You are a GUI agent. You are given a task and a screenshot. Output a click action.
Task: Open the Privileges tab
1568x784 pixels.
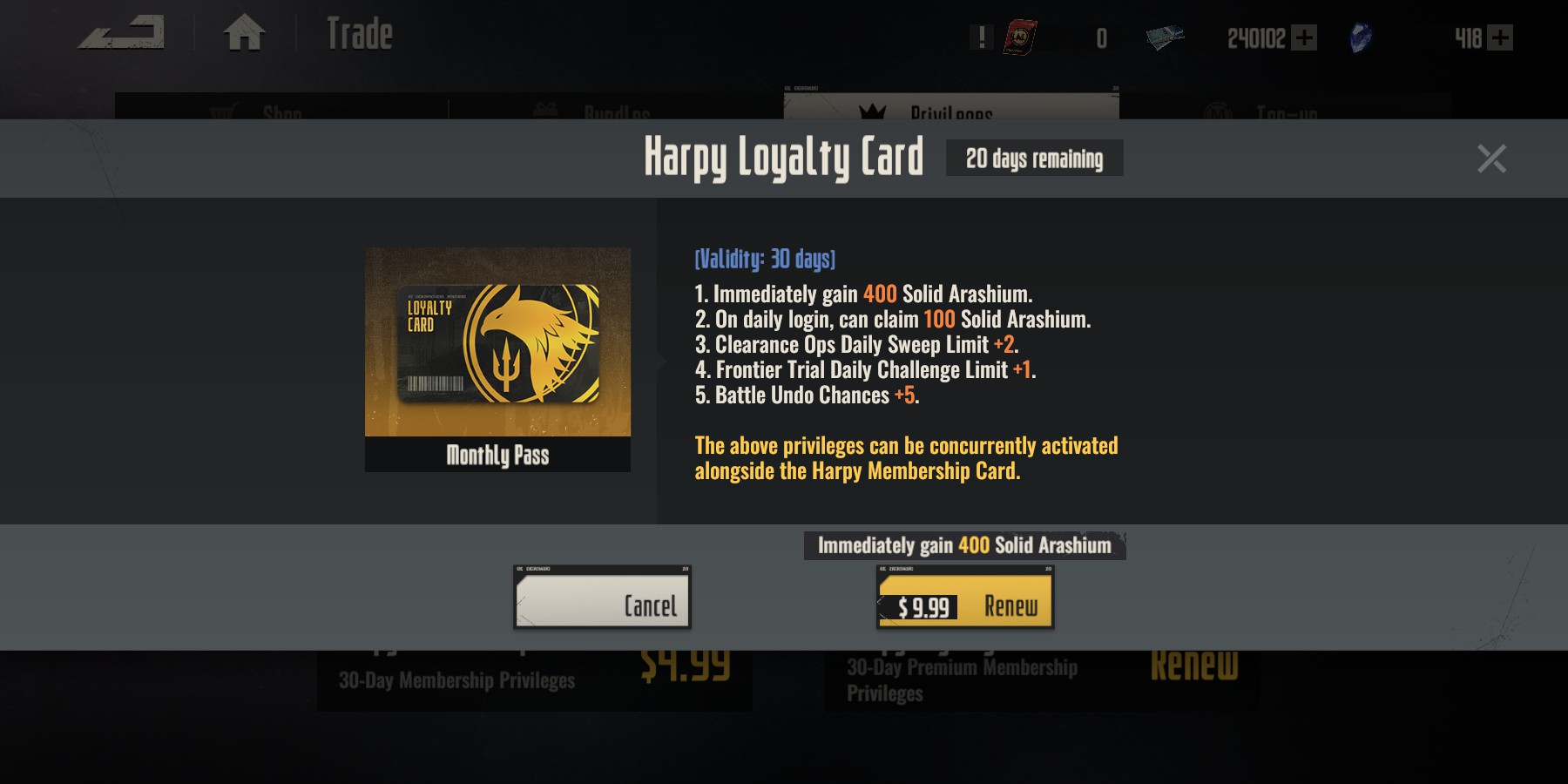pos(951,107)
